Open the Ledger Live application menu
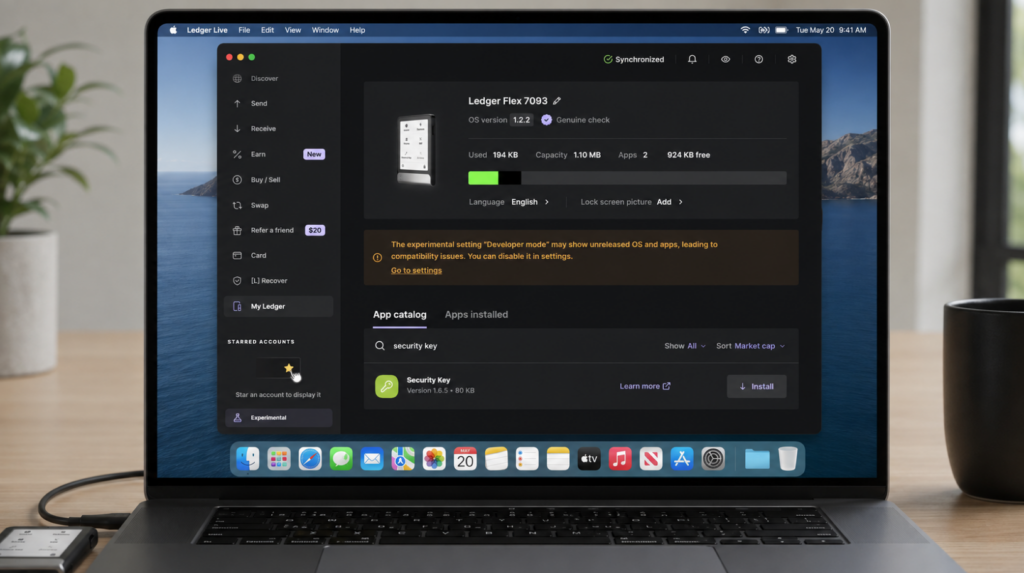The height and width of the screenshot is (573, 1024). (x=207, y=30)
